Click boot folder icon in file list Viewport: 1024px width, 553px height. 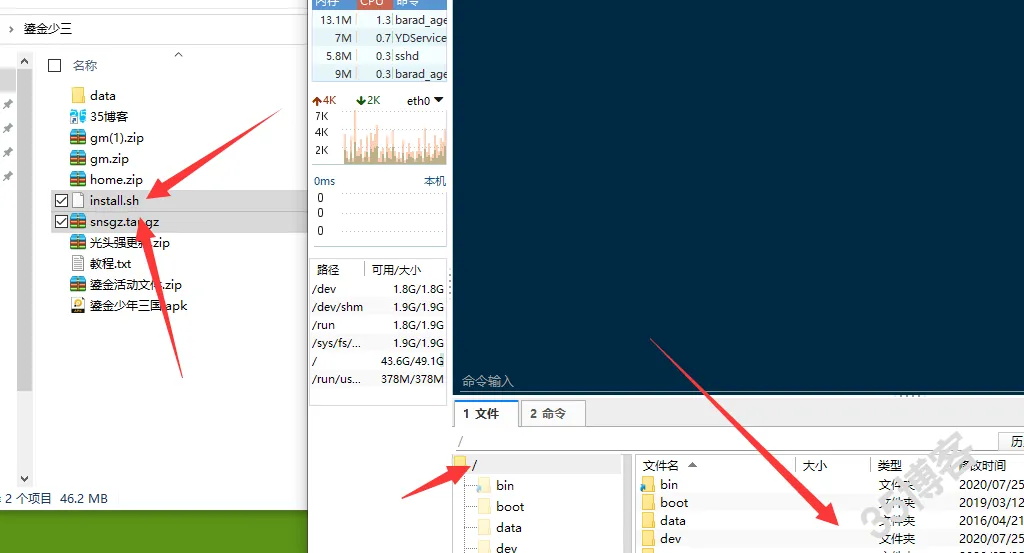[x=648, y=503]
